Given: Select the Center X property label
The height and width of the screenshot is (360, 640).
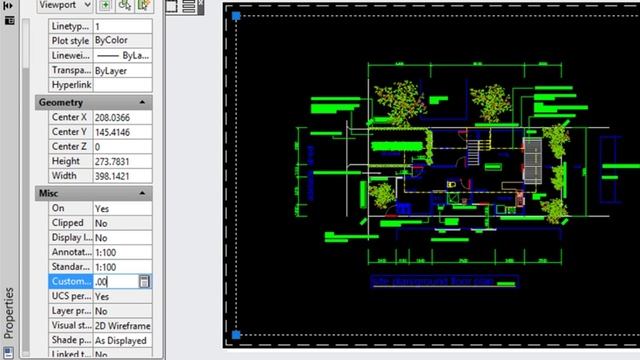Looking at the screenshot, I should point(71,118).
